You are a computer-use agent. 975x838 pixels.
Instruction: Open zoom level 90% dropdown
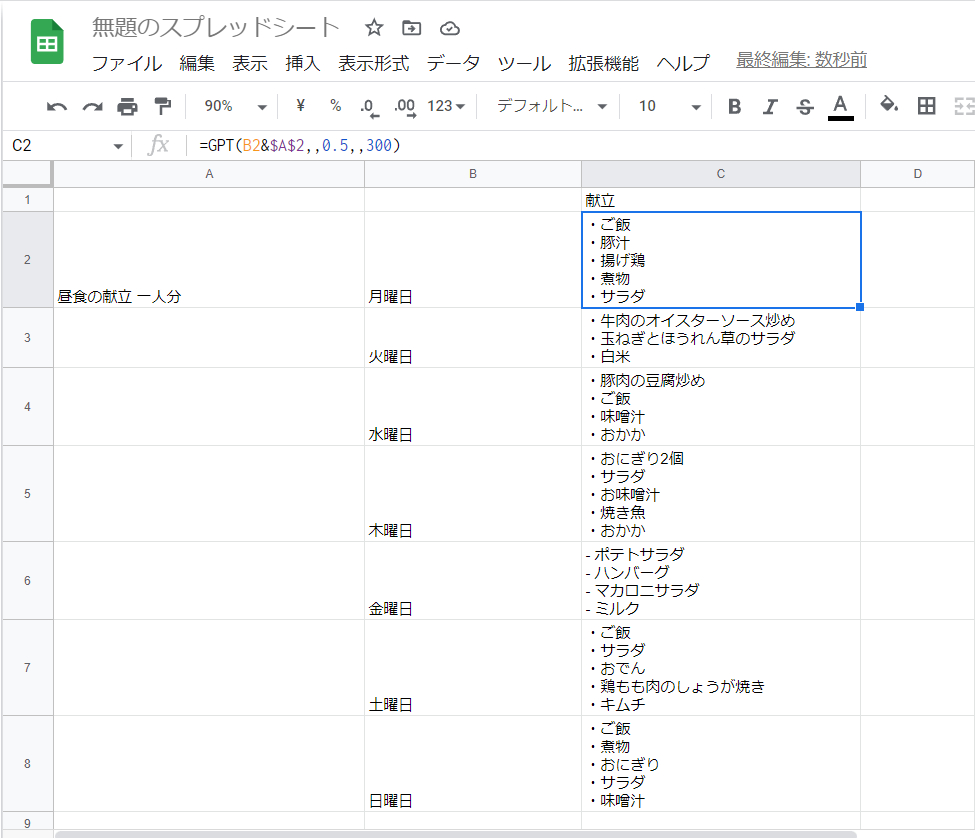[235, 106]
